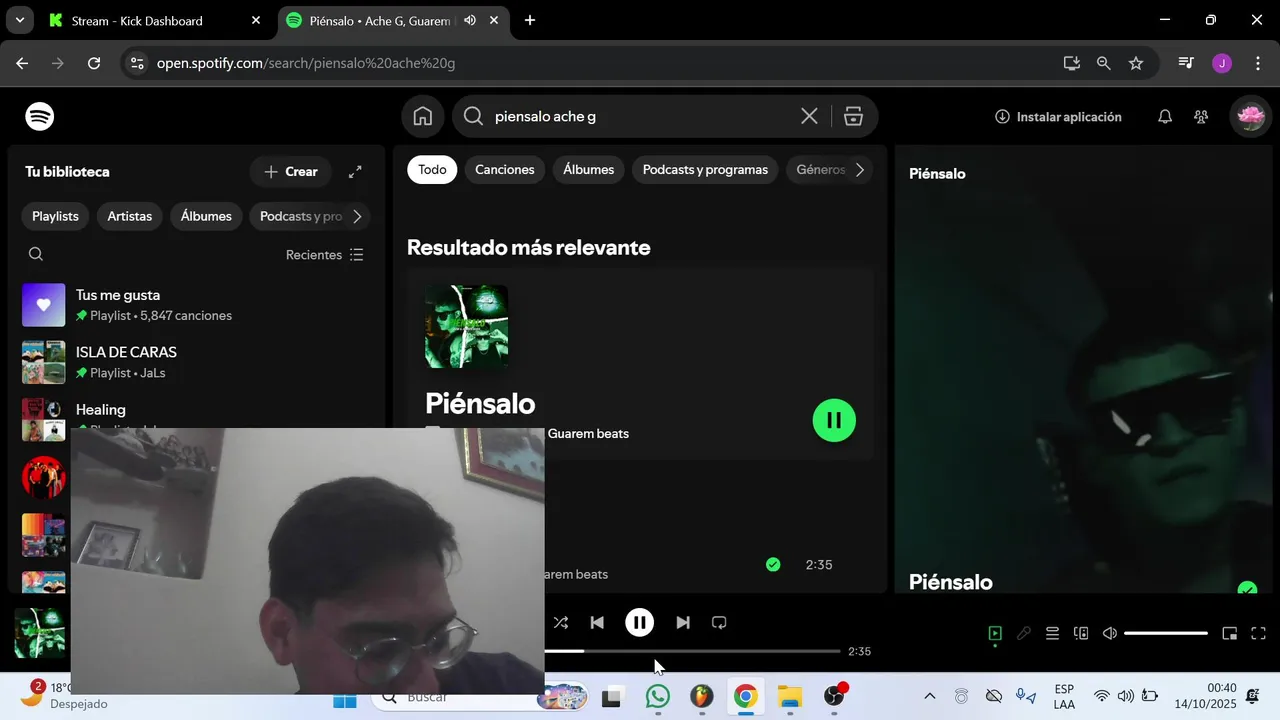Click the Piénsalo album cover thumbnail
The height and width of the screenshot is (720, 1280).
click(x=466, y=326)
